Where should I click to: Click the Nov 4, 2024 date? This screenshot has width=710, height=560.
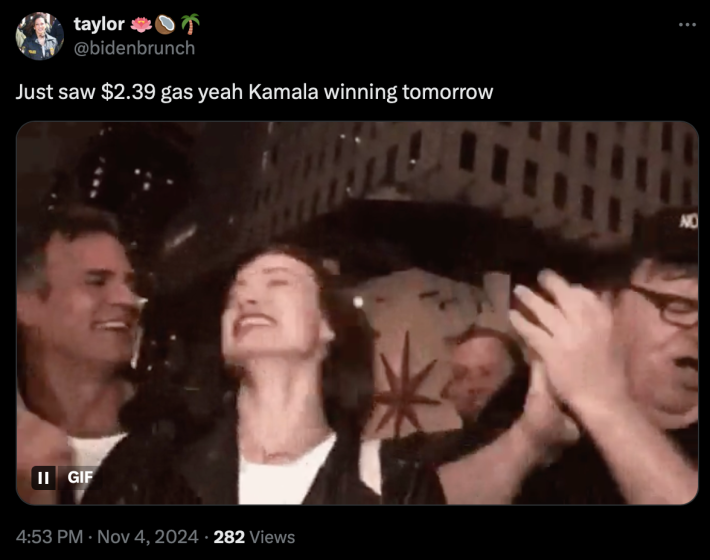coord(148,537)
